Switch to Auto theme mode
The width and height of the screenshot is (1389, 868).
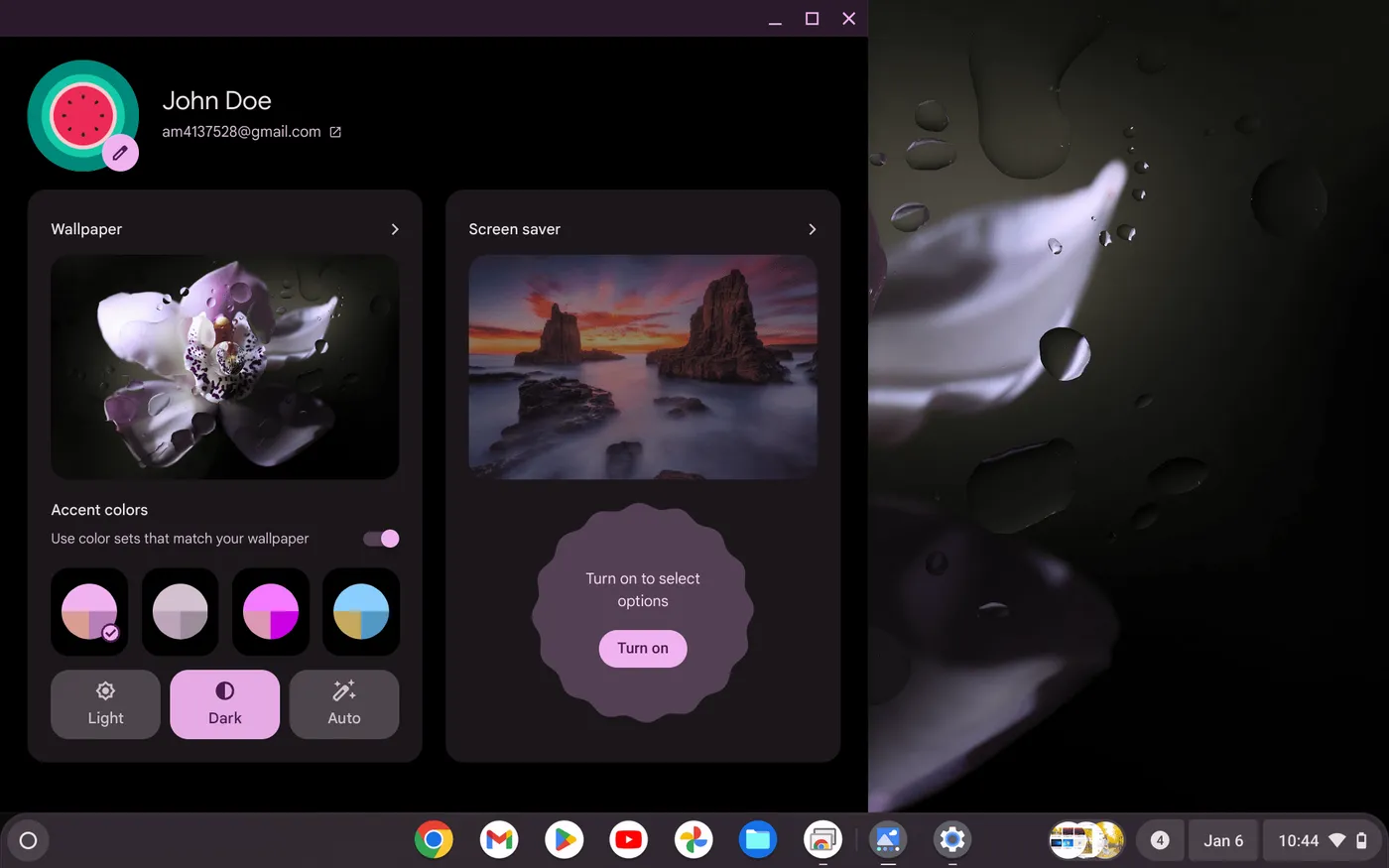(x=344, y=704)
